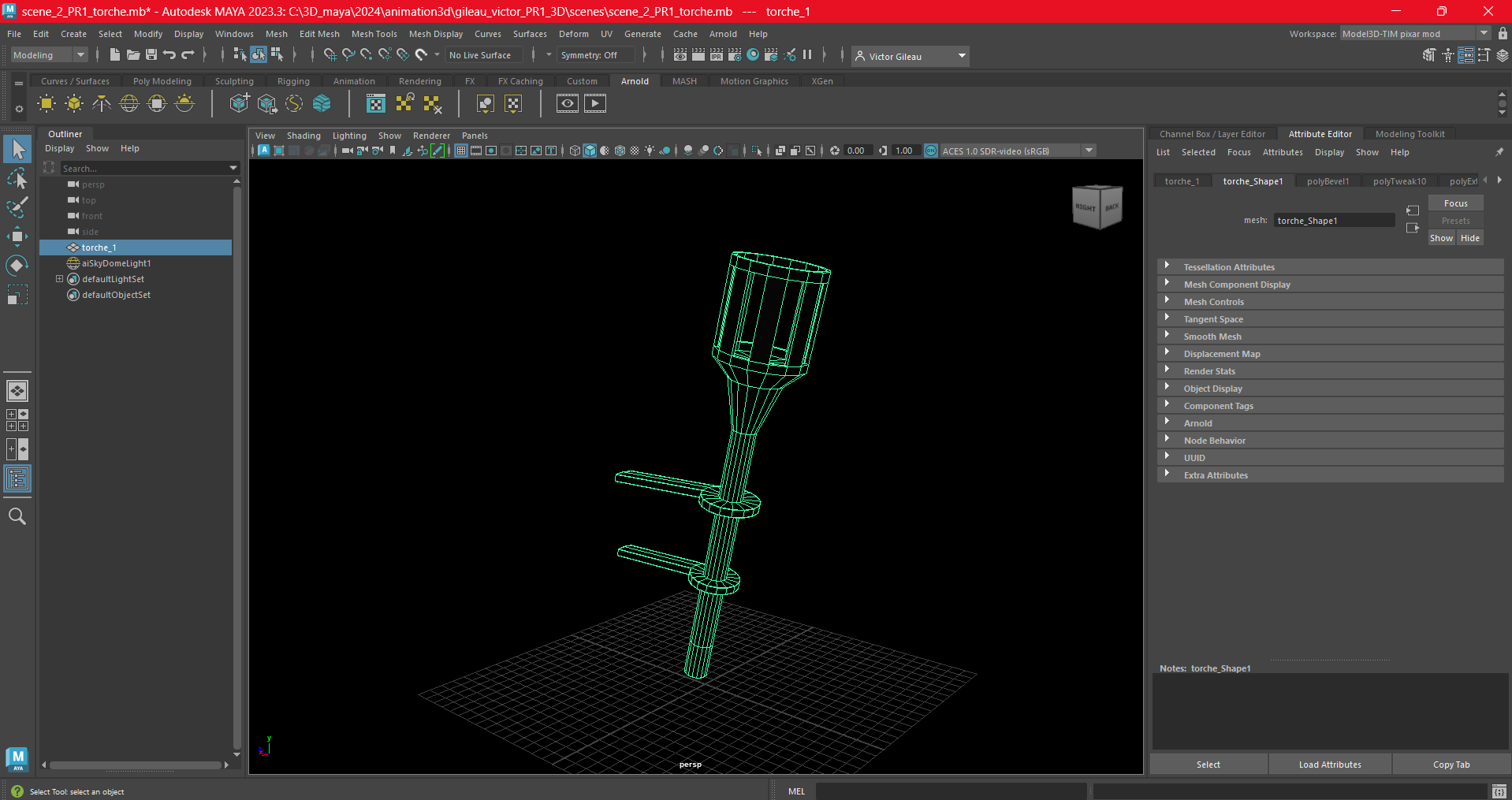Screen dimensions: 1512x800
Task: Expand the Mesh Component Display section
Action: (1330, 285)
